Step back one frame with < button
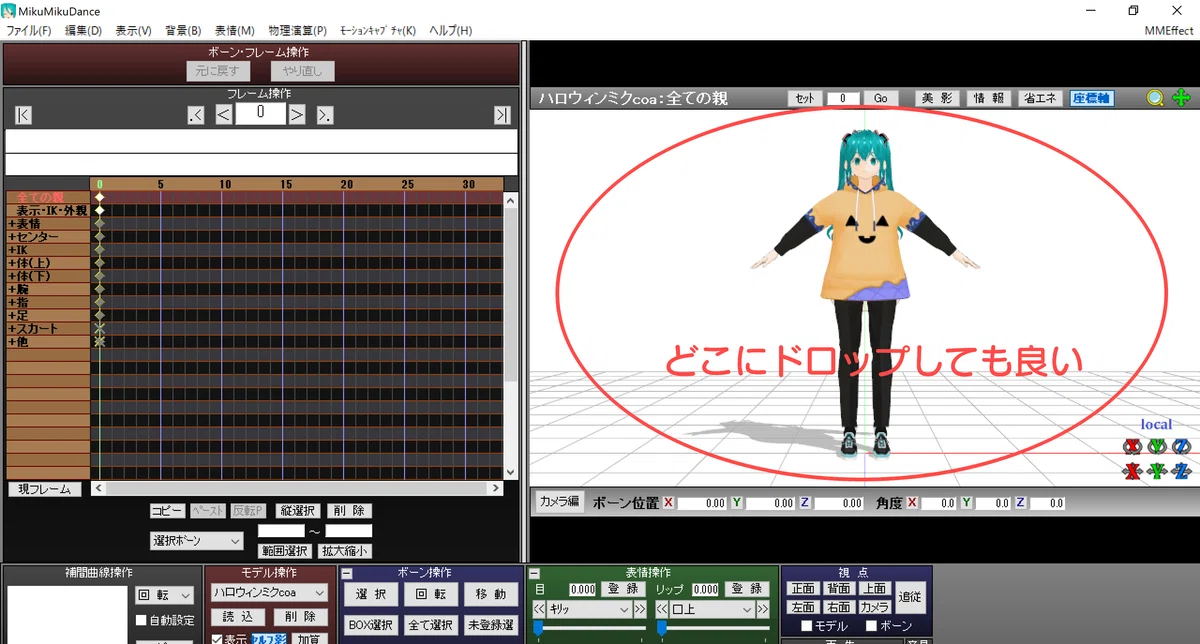 click(224, 115)
